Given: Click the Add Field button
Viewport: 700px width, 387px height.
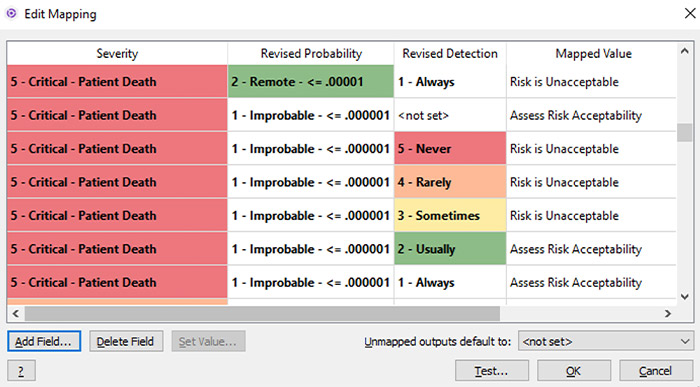Looking at the screenshot, I should 44,341.
